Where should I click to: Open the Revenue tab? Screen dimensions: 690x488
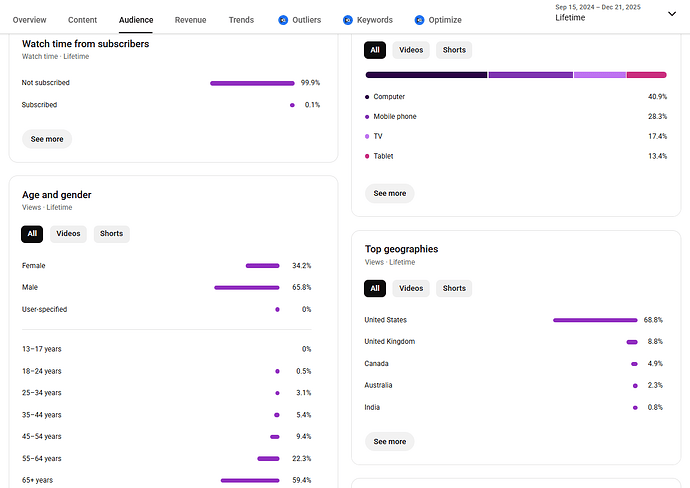point(191,20)
